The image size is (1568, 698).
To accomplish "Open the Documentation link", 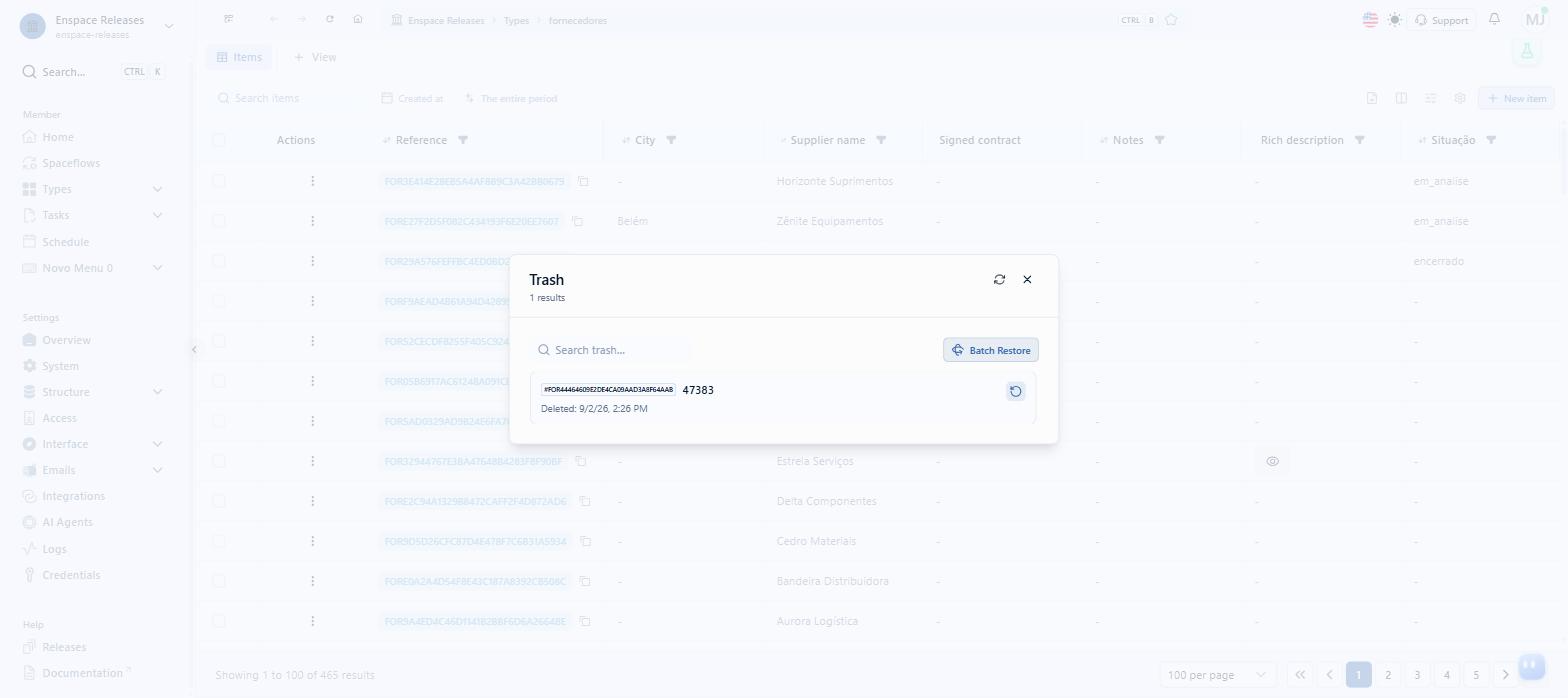I will coord(82,673).
